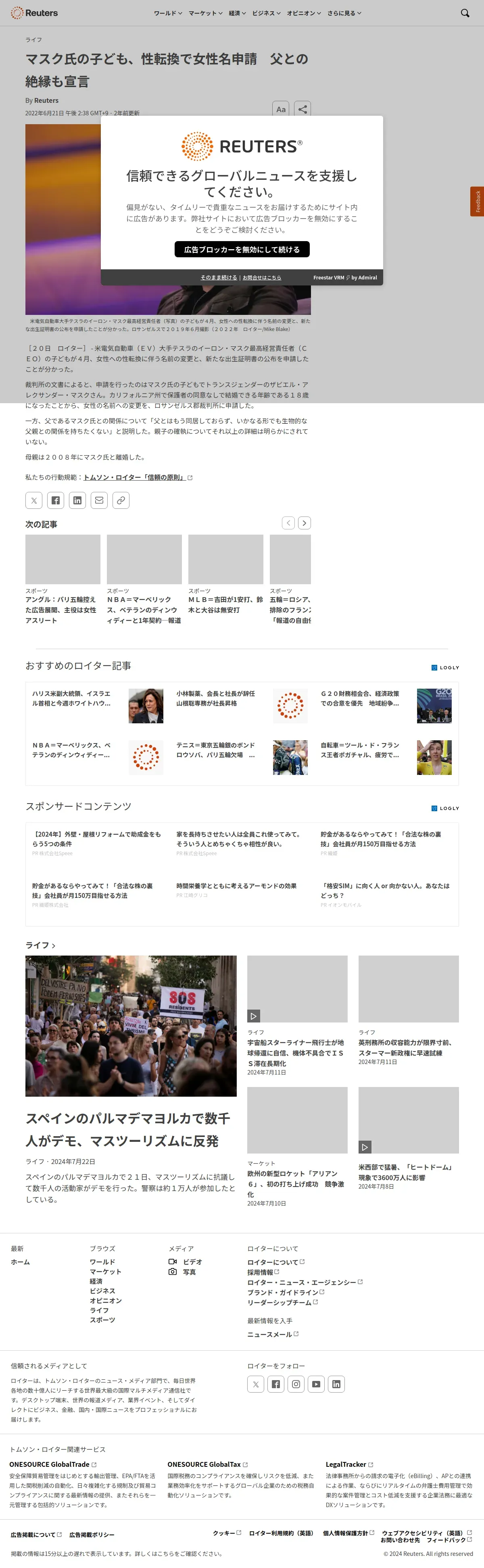The height and width of the screenshot is (1568, 484).
Task: Click お問合せはこちら link in the popup
Action: click(x=262, y=277)
